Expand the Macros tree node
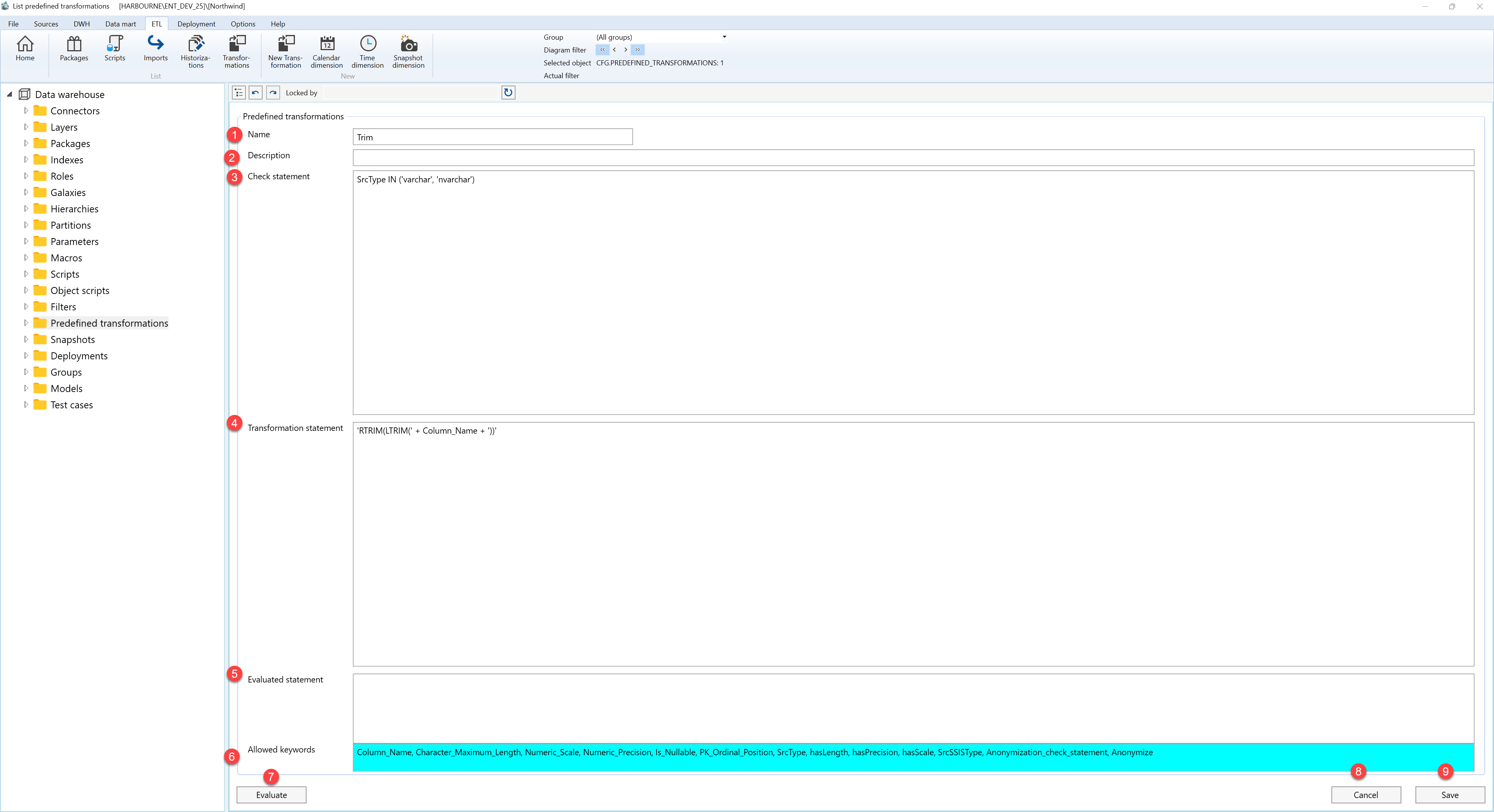This screenshot has width=1494, height=812. coord(26,257)
